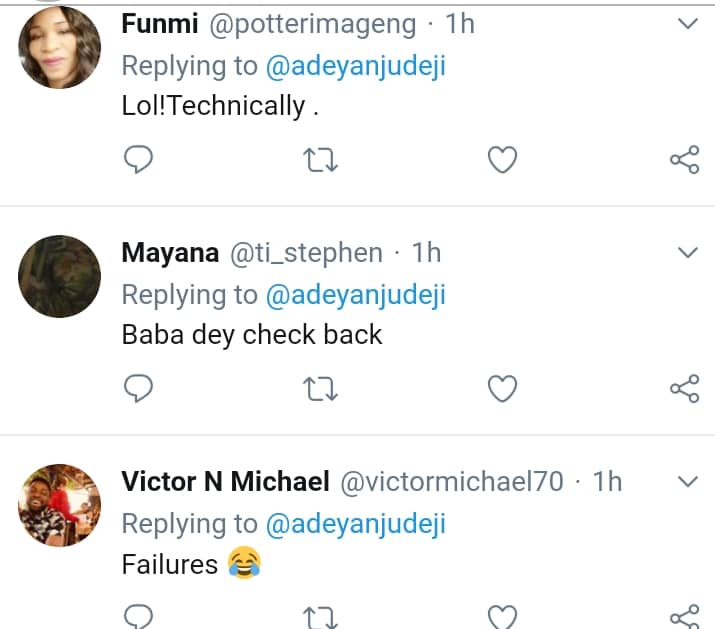Viewport: 715px width, 629px height.
Task: Reply to Funmi's tweet
Action: pyautogui.click(x=137, y=159)
